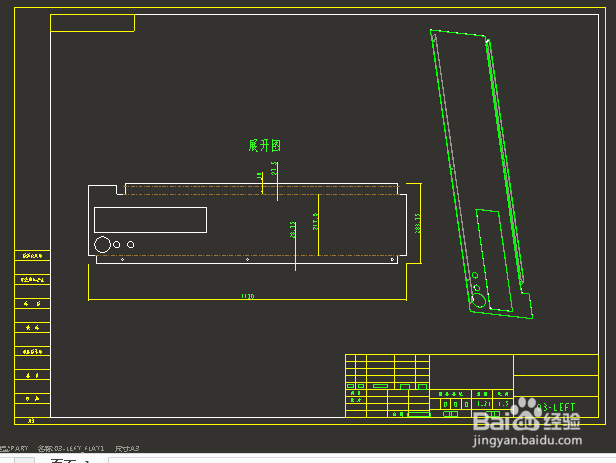Click the 03-LEFT title block text
Viewport: 616px width, 463px height.
coord(555,407)
